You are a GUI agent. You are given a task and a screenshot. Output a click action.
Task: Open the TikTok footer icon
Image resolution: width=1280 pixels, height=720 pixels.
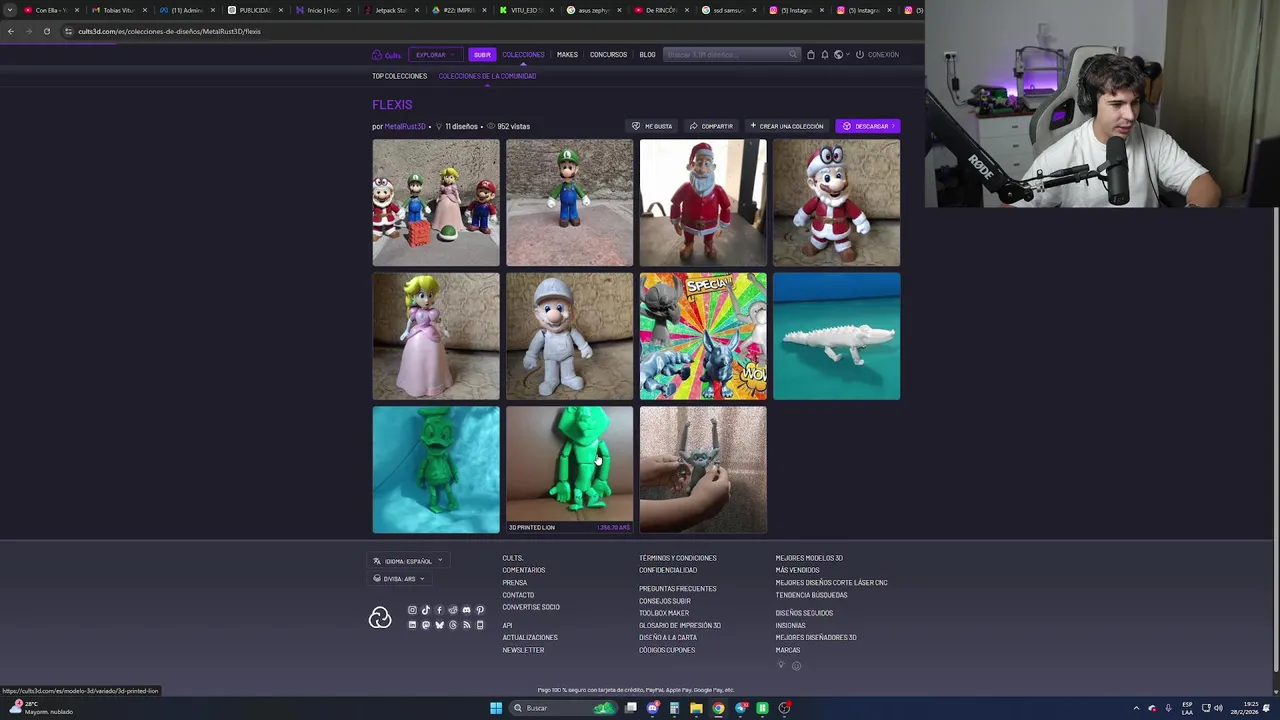(425, 610)
